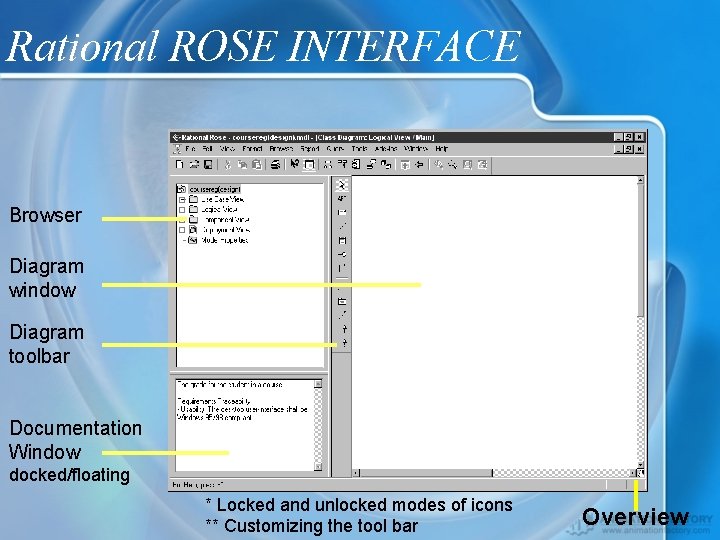Screen dimensions: 720x540
Task: Select Model Properties in browser
Action: click(225, 240)
